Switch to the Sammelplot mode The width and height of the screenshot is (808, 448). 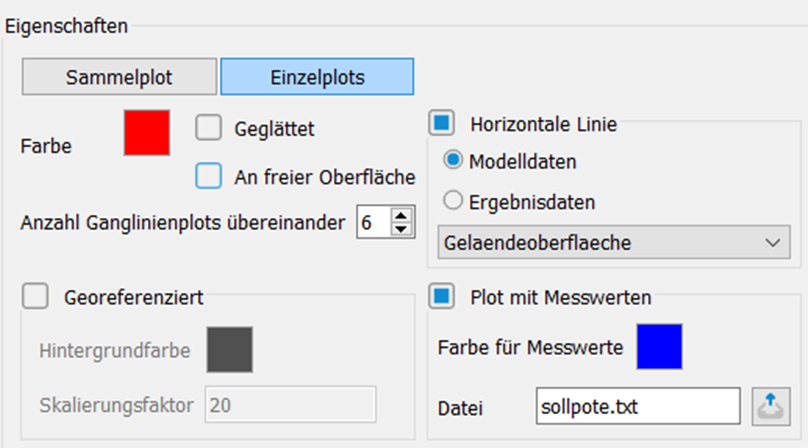(x=119, y=77)
